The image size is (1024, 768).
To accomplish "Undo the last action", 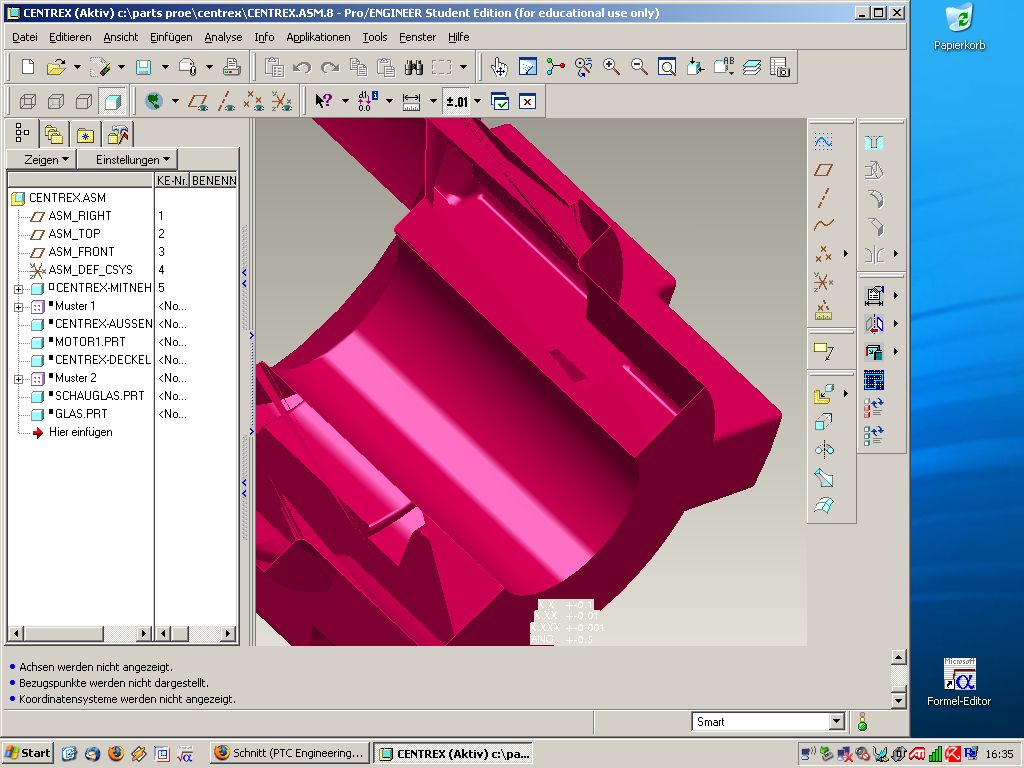I will click(302, 67).
